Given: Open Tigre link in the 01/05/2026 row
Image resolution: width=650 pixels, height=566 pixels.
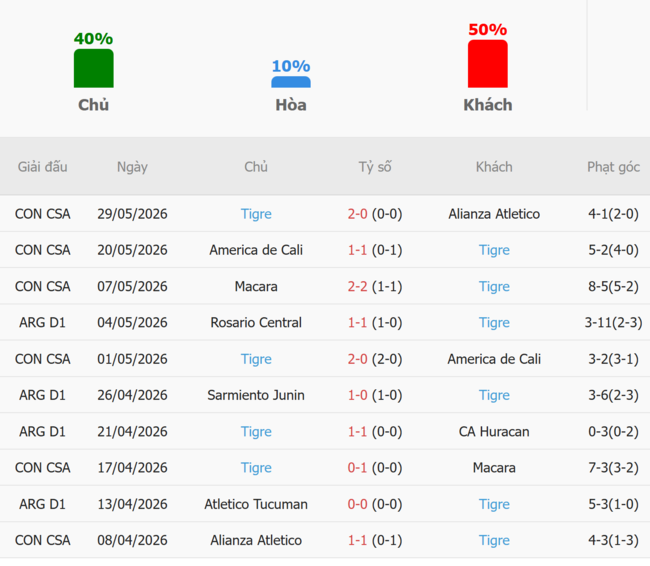Looking at the screenshot, I should 256,359.
